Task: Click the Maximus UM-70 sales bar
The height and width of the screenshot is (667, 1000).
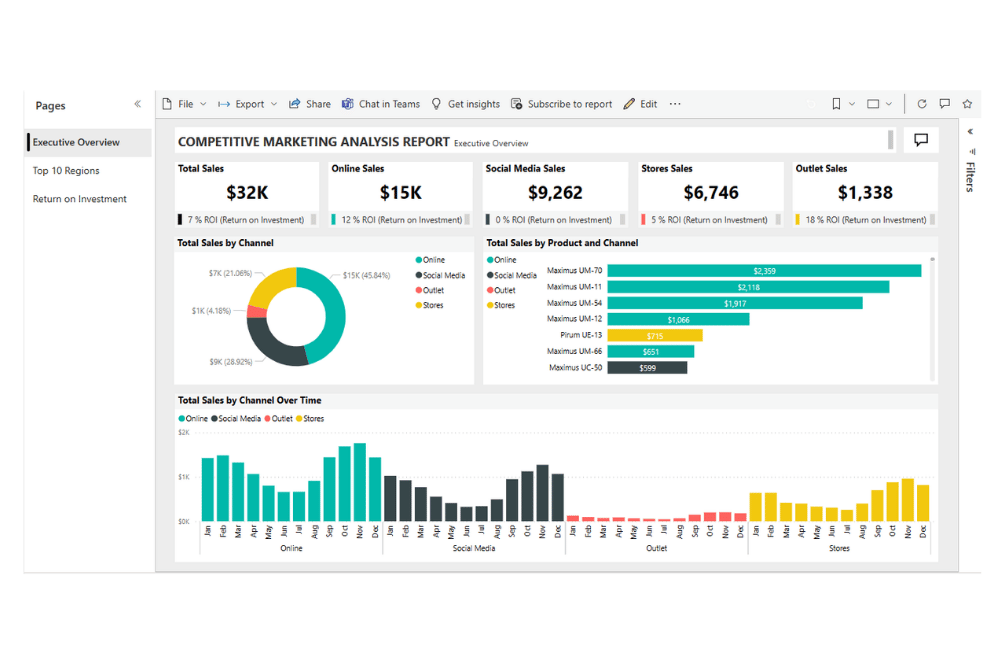Action: pyautogui.click(x=763, y=271)
